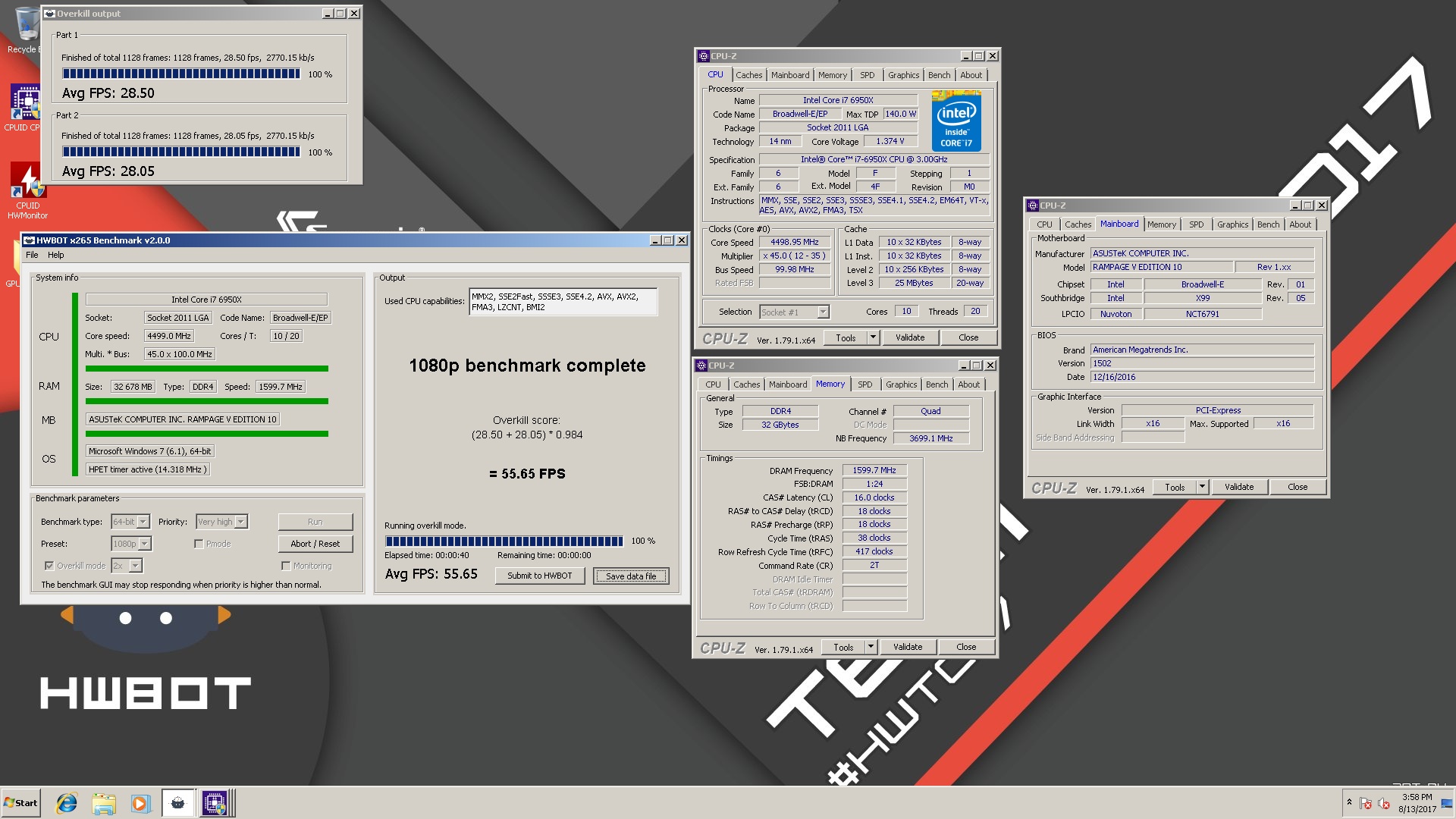Switch to the CPU-Z taskbar button

pos(215,803)
